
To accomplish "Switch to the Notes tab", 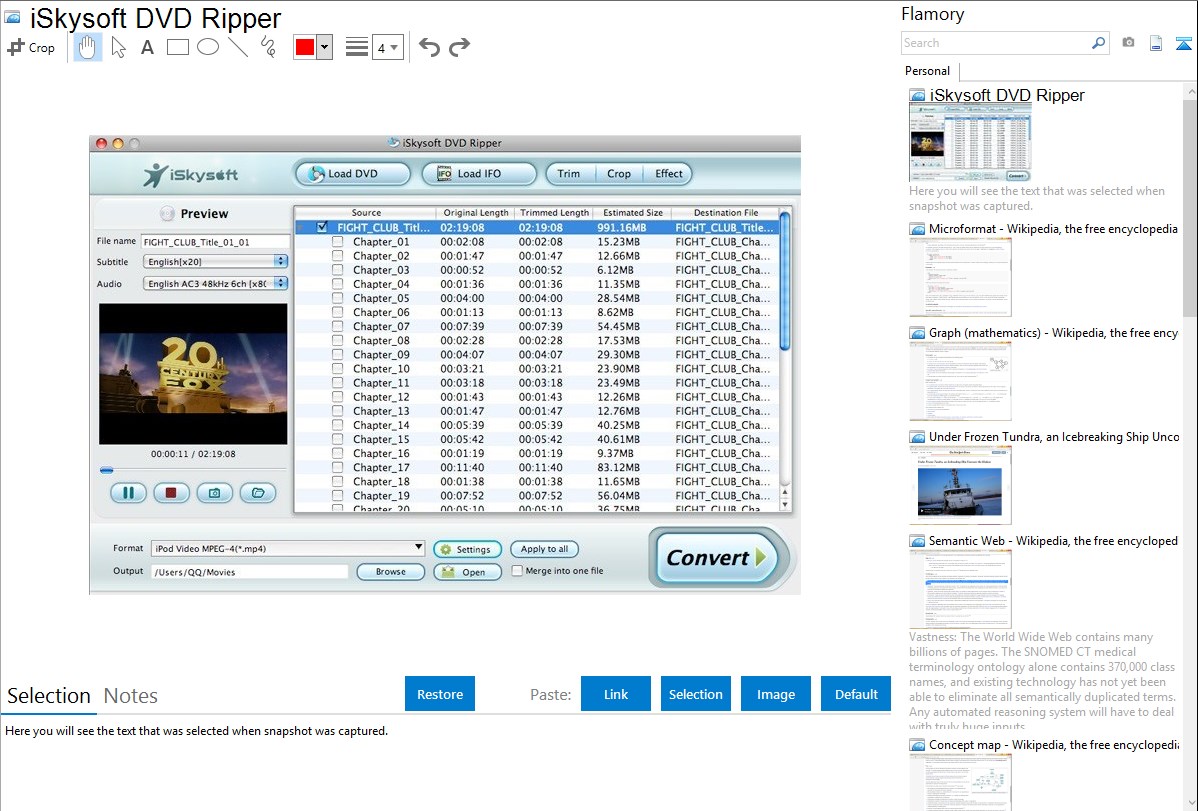I will 131,696.
